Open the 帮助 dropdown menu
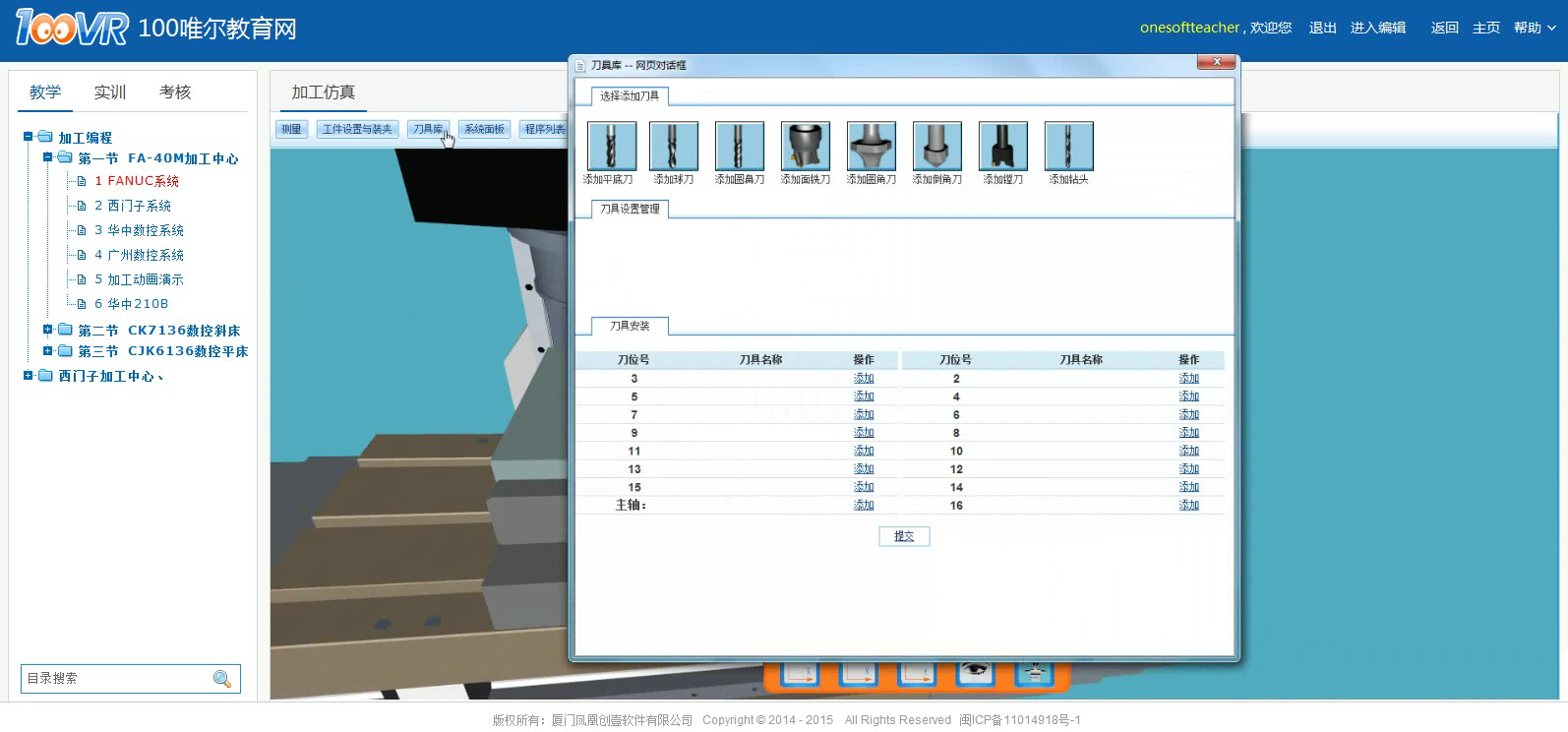The image size is (1568, 732). [1535, 28]
